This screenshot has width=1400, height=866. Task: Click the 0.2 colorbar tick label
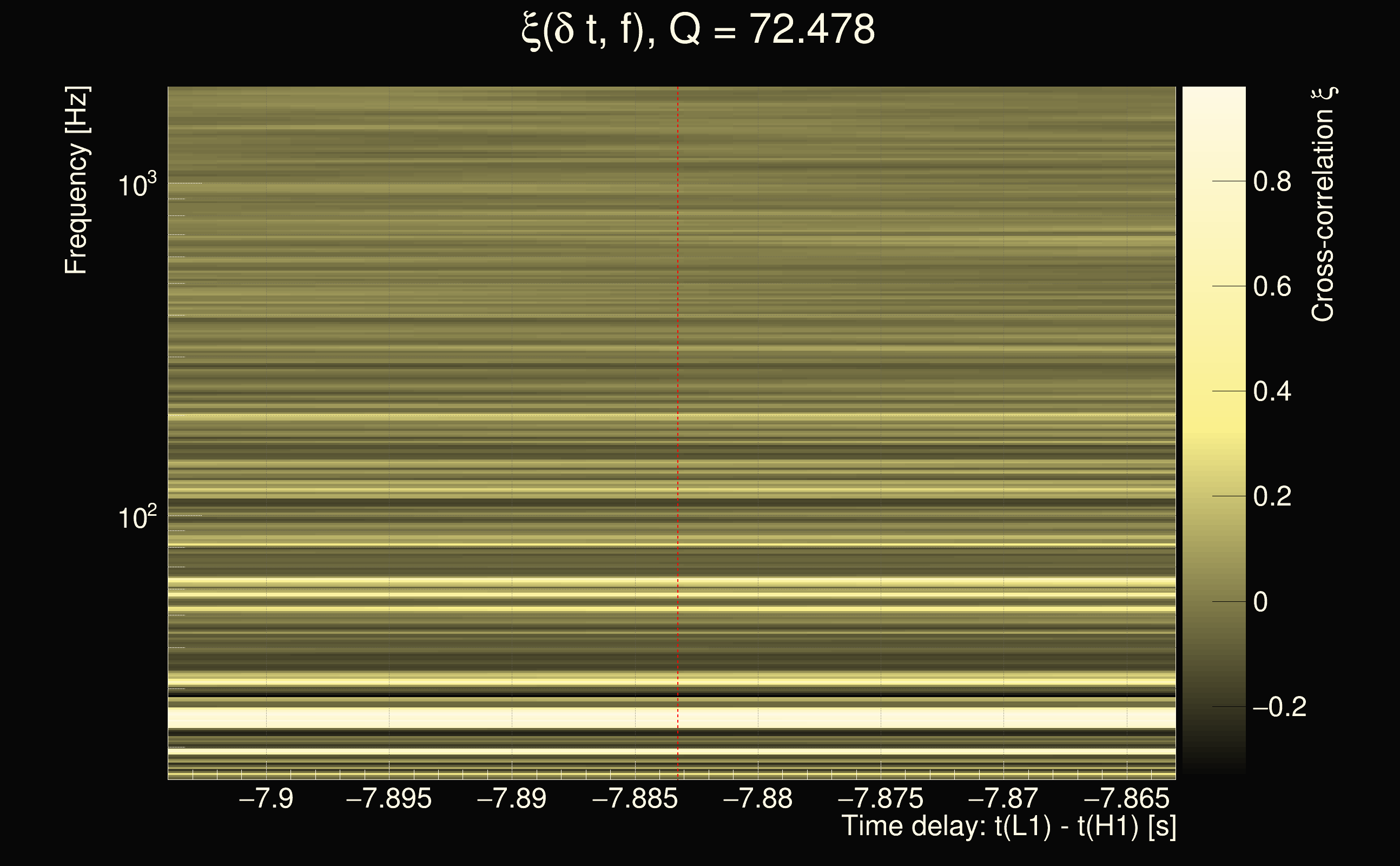tap(1272, 496)
